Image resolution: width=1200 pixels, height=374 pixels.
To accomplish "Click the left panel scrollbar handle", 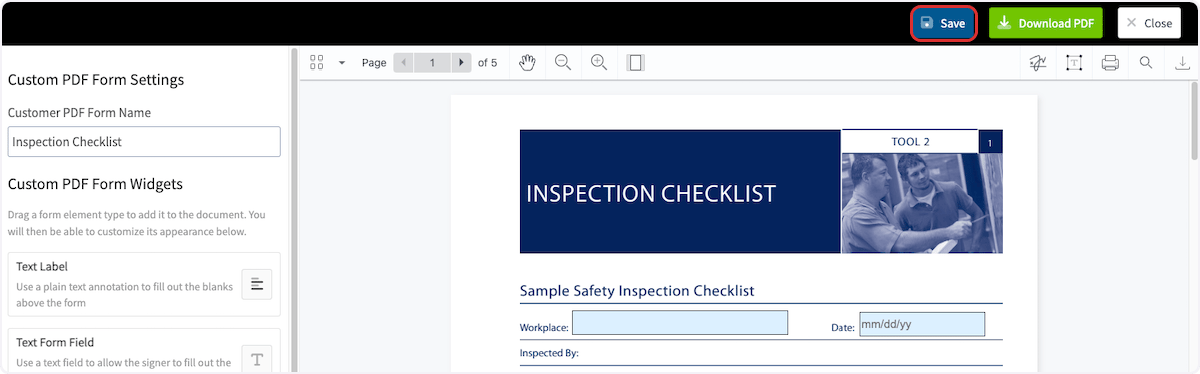I will pos(294,210).
